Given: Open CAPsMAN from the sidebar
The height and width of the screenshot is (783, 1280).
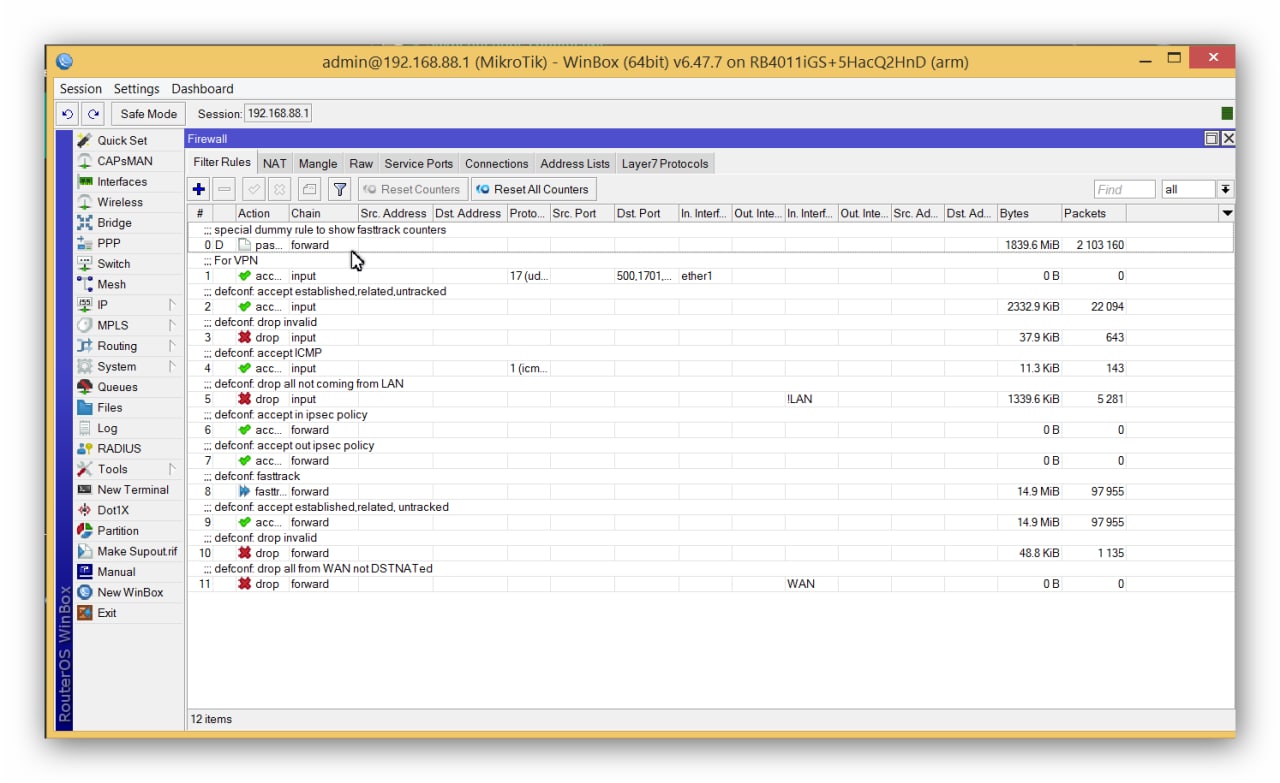Looking at the screenshot, I should coord(124,161).
